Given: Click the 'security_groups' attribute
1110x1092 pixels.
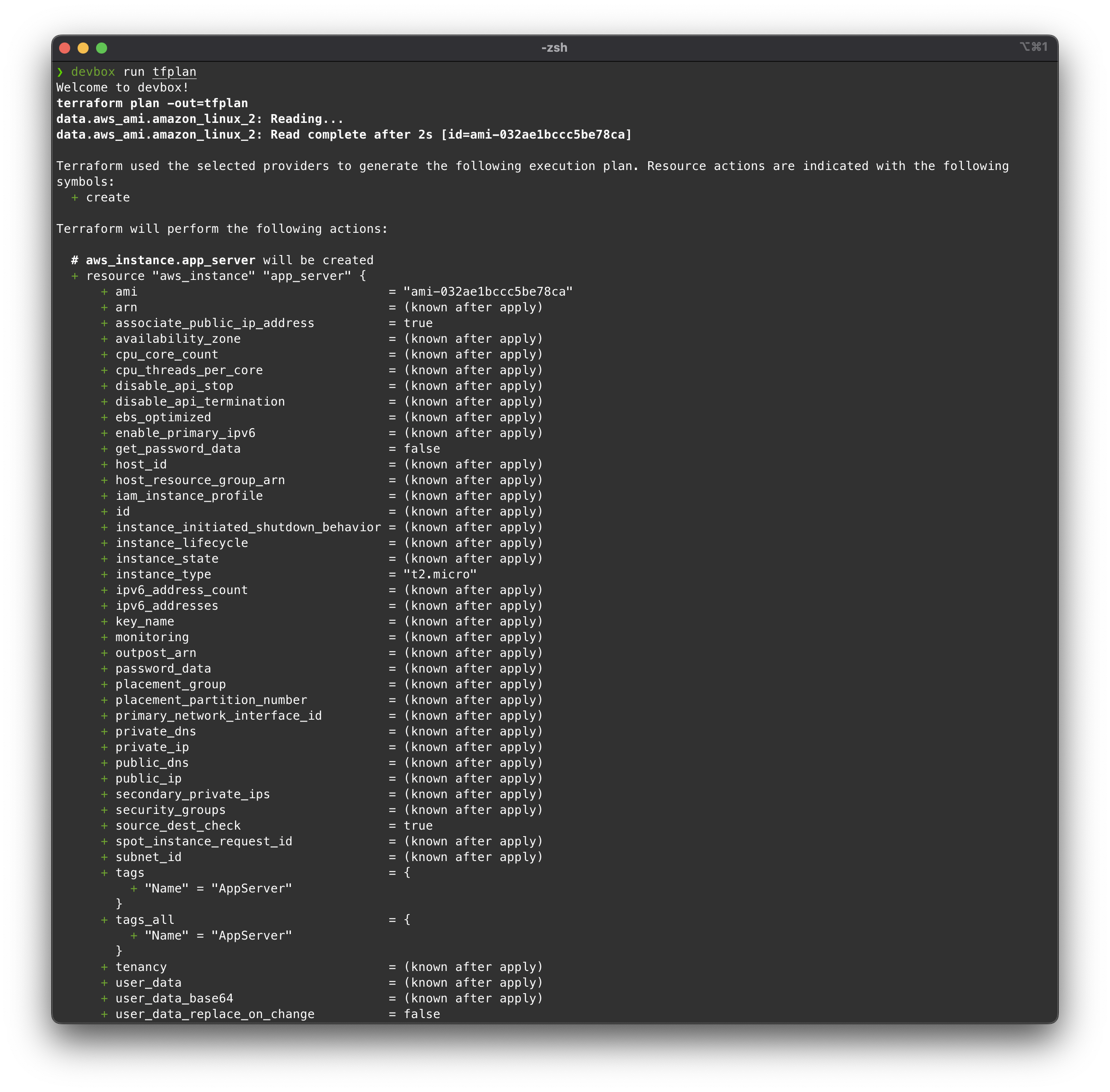Looking at the screenshot, I should [171, 810].
